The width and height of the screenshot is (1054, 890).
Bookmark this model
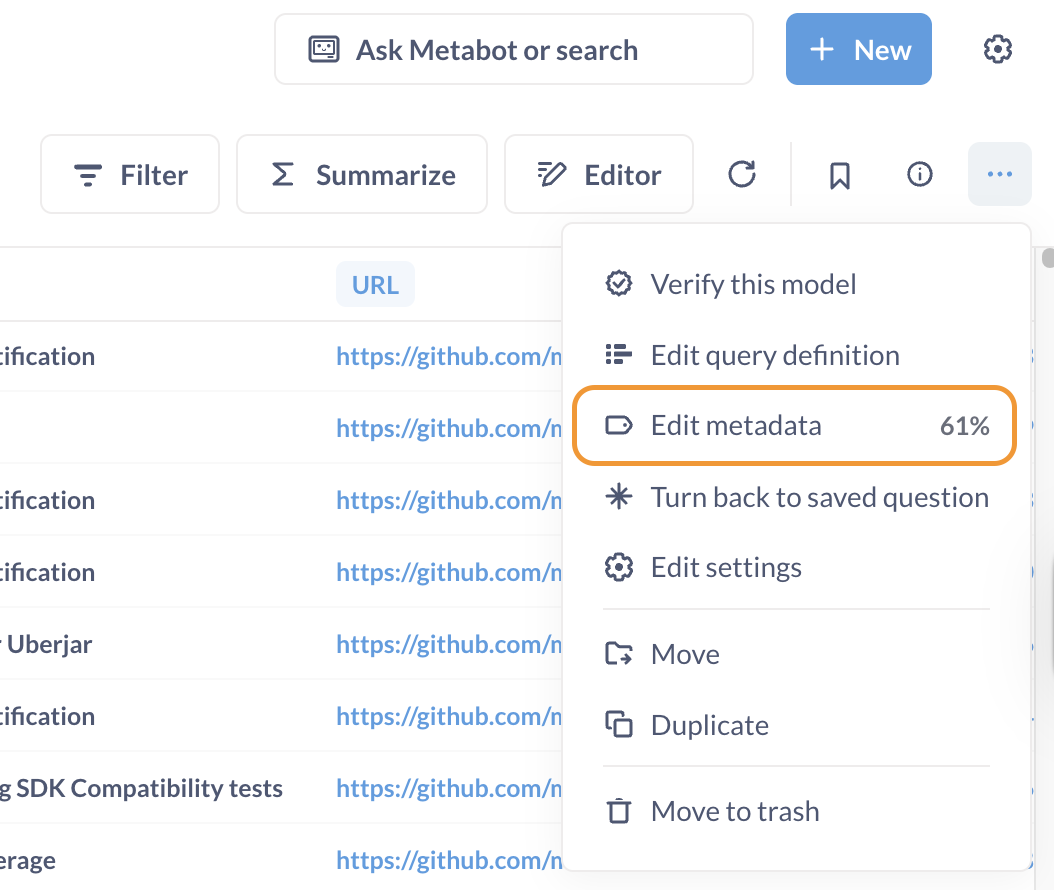[840, 175]
